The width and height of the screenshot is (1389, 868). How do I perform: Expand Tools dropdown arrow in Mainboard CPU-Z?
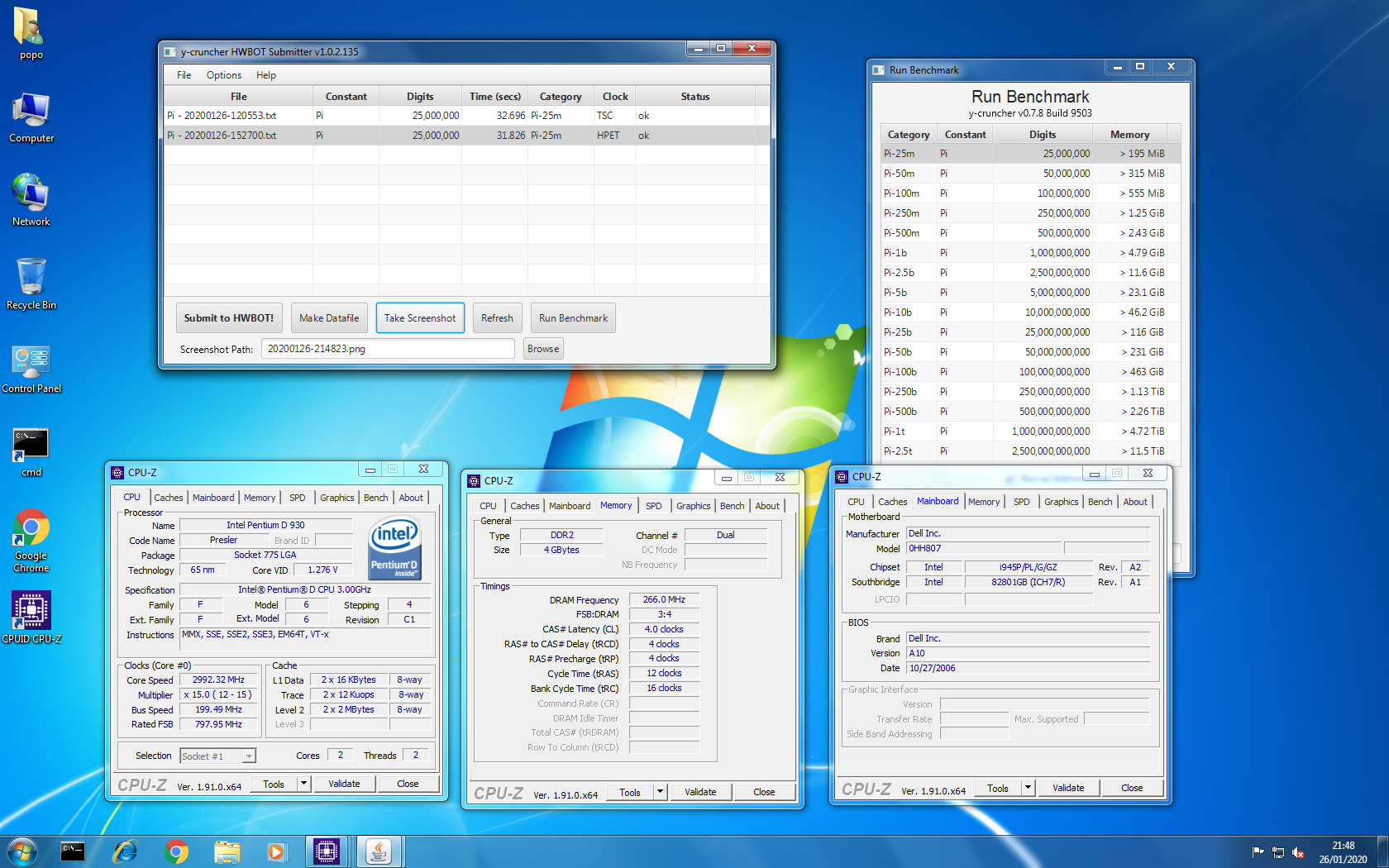point(1028,788)
